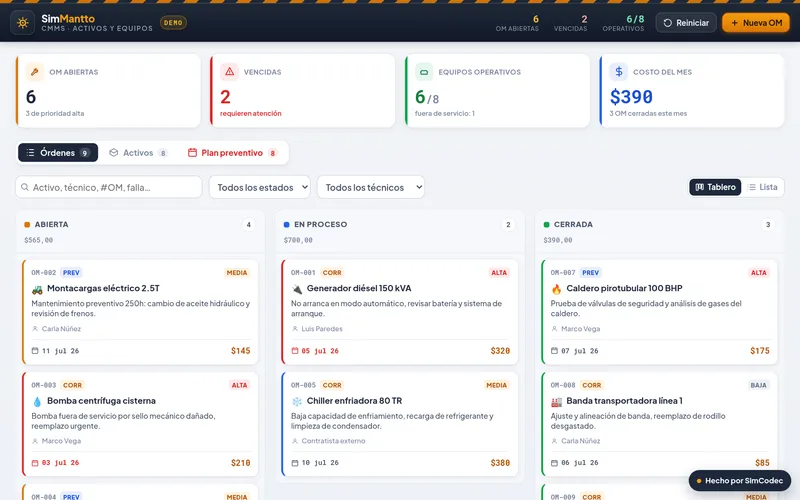Click the order search input field
This screenshot has width=800, height=500.
pos(109,187)
